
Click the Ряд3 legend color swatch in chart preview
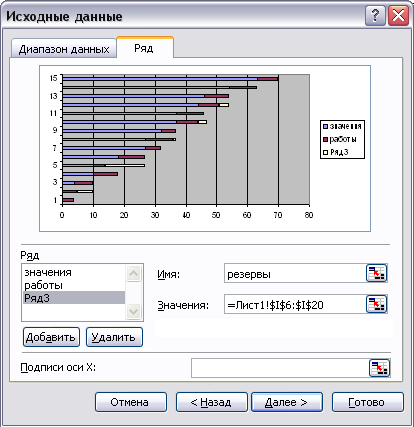coord(326,153)
